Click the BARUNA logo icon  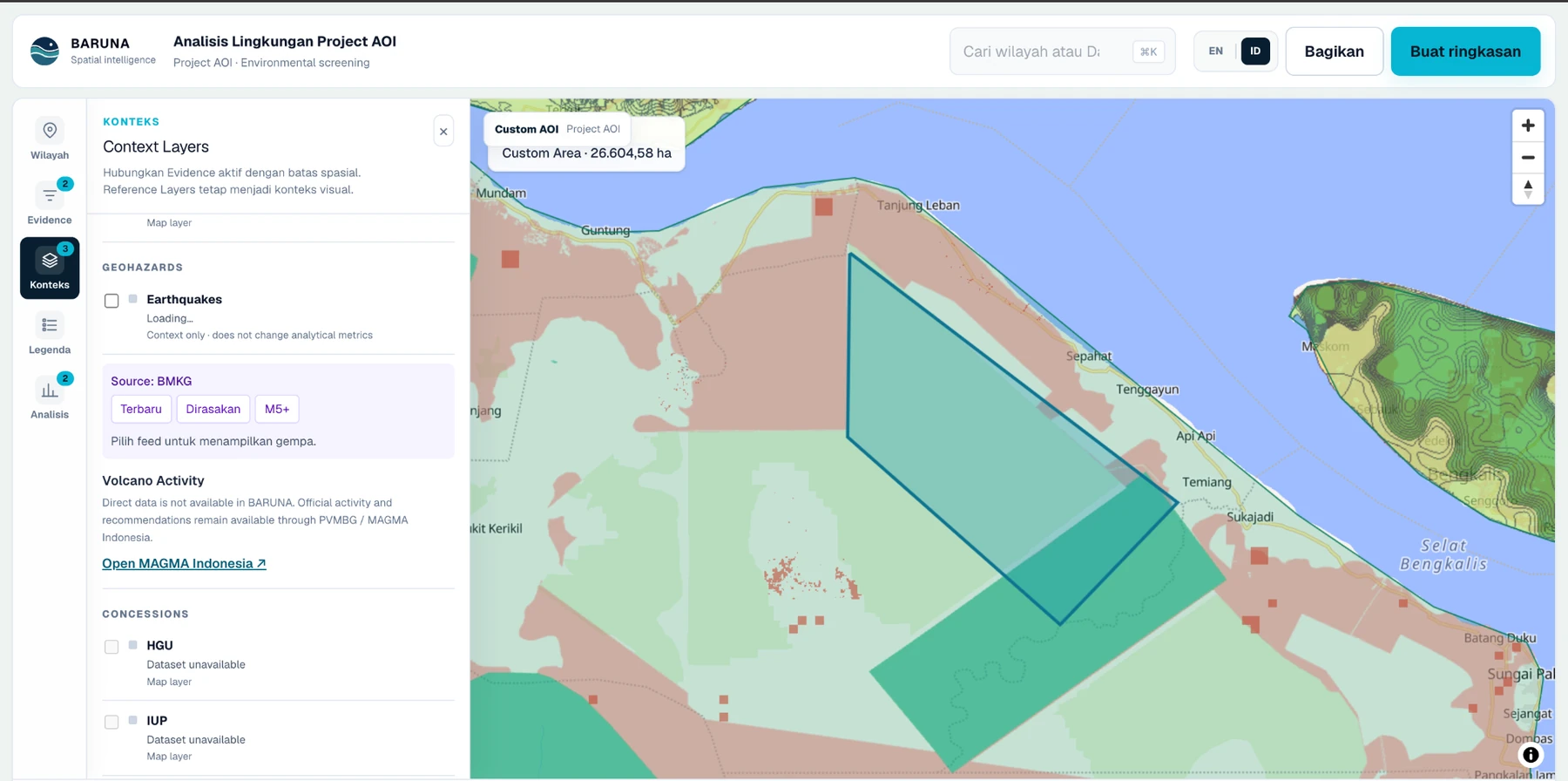click(44, 51)
